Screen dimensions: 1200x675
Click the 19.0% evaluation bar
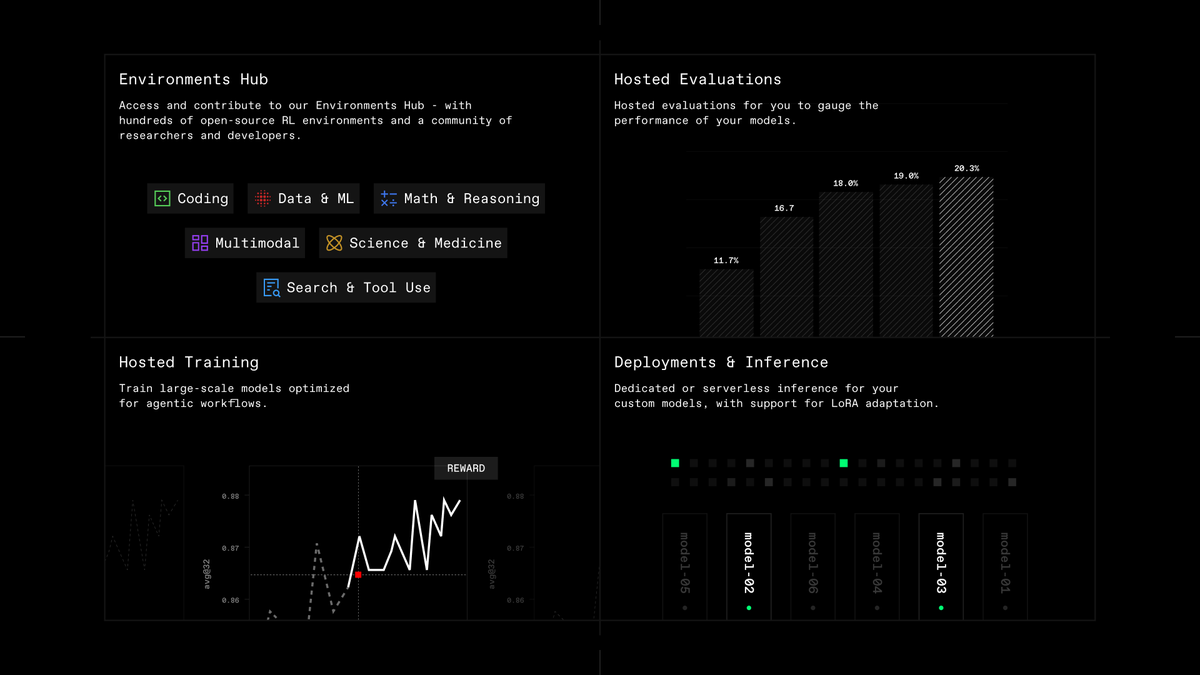pyautogui.click(x=906, y=261)
